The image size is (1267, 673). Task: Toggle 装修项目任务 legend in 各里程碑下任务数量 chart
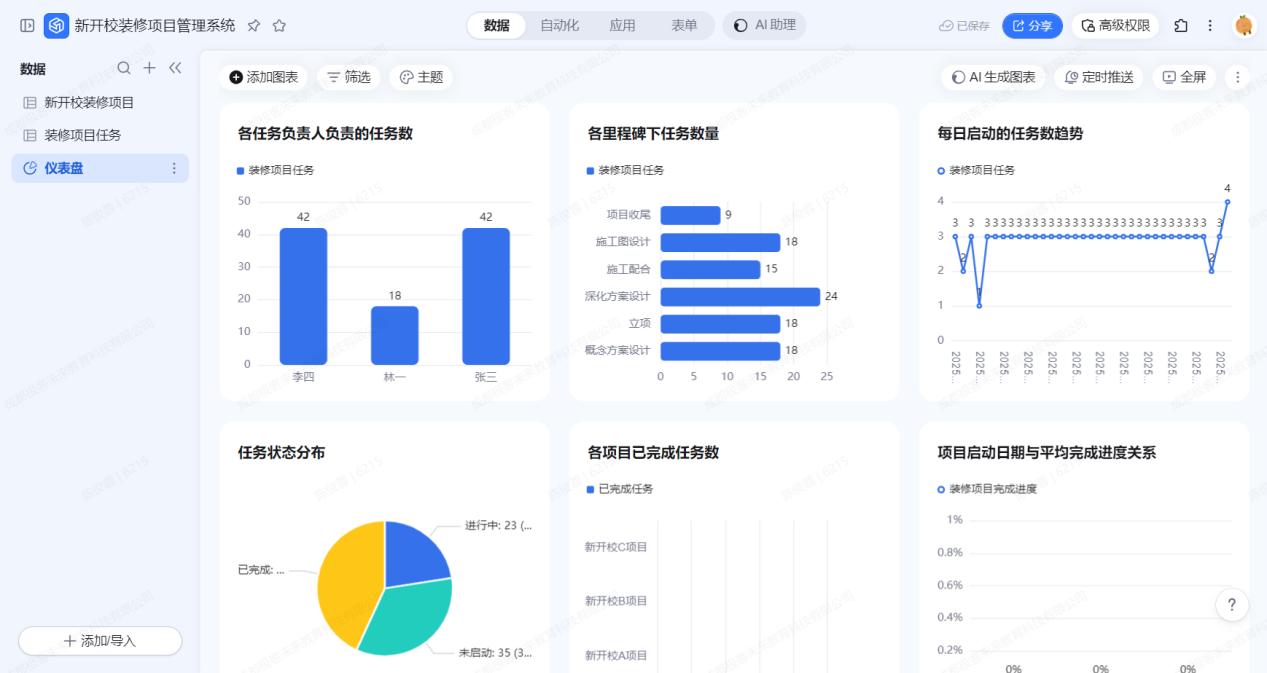click(x=626, y=171)
